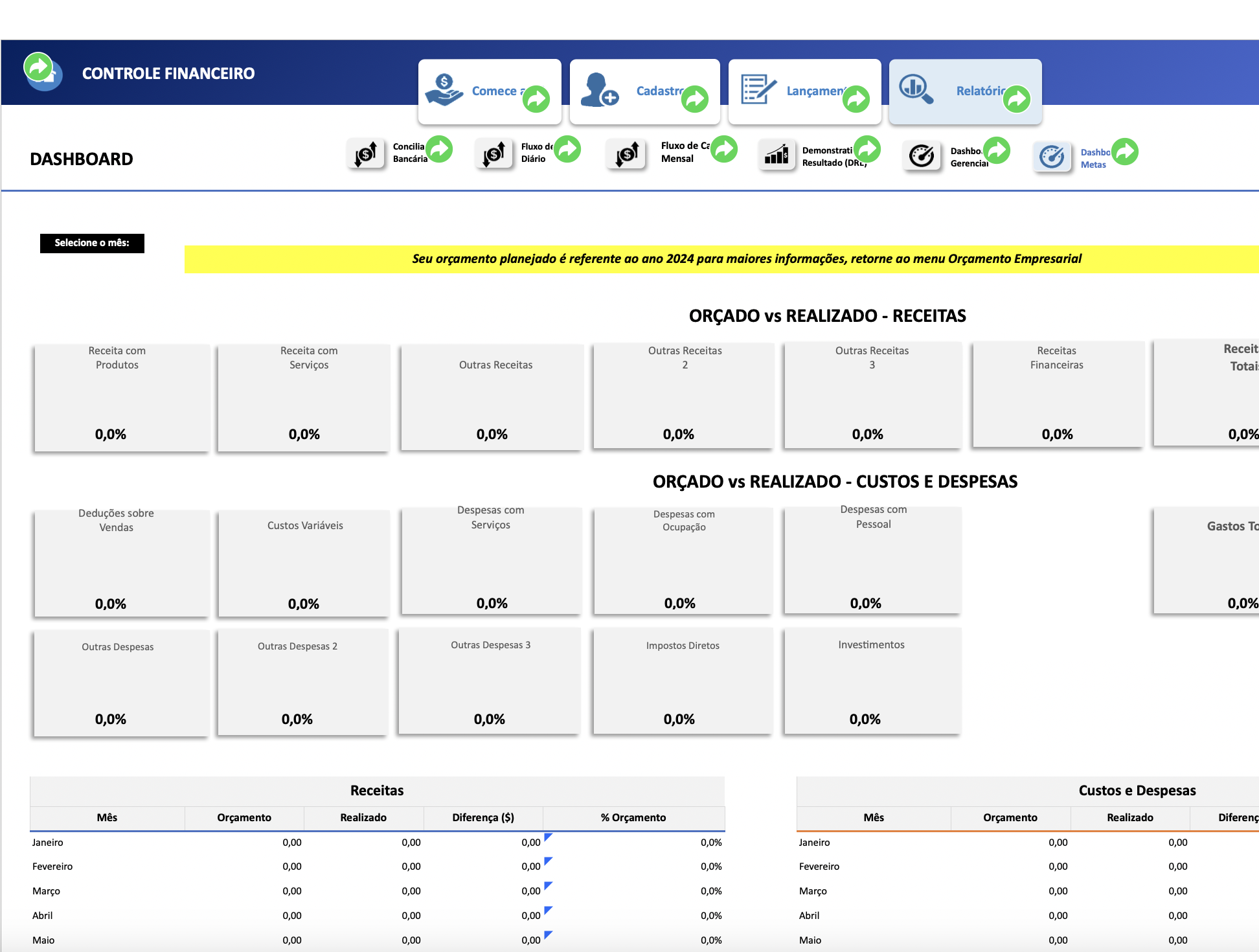This screenshot has width=1259, height=952.
Task: Click the DASHBOARD heading
Action: click(x=82, y=159)
